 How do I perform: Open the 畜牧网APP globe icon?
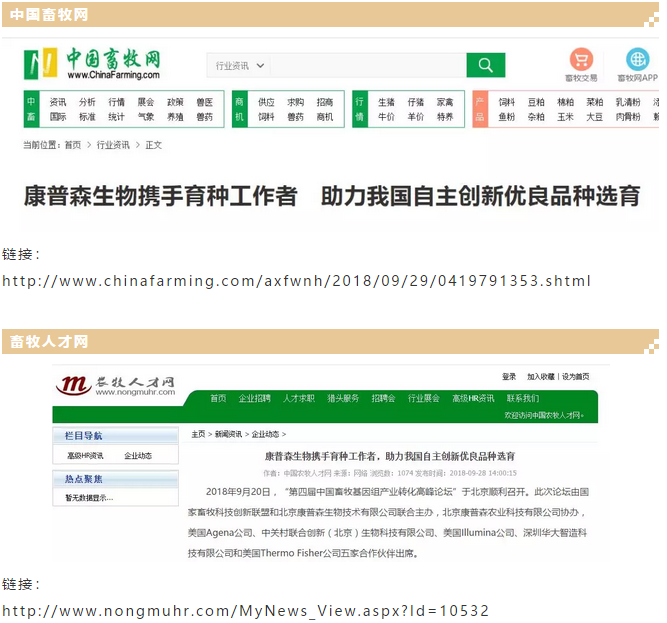tap(637, 60)
